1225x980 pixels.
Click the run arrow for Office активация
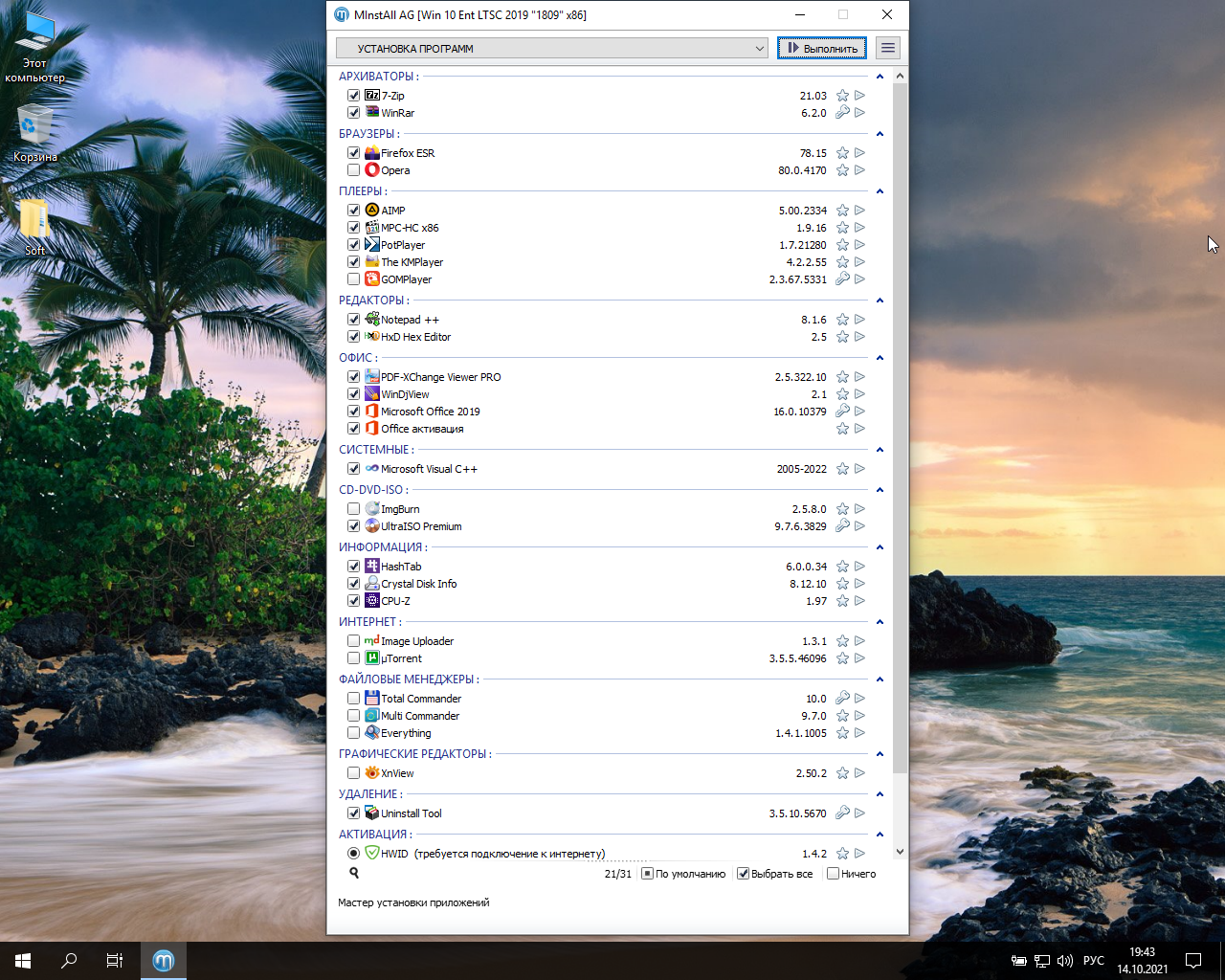[859, 429]
